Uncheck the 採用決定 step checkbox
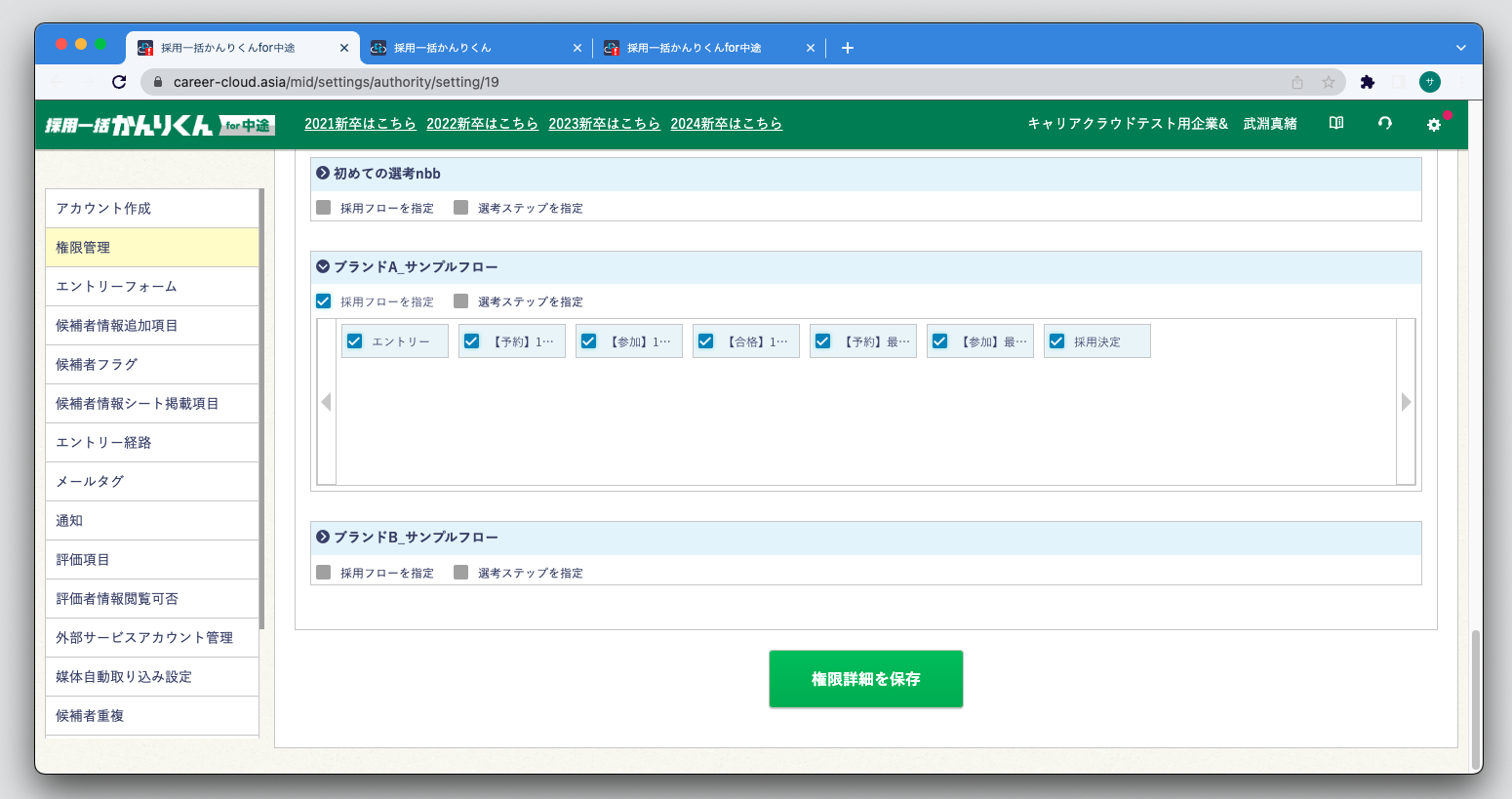This screenshot has height=799, width=1512. tap(1056, 341)
